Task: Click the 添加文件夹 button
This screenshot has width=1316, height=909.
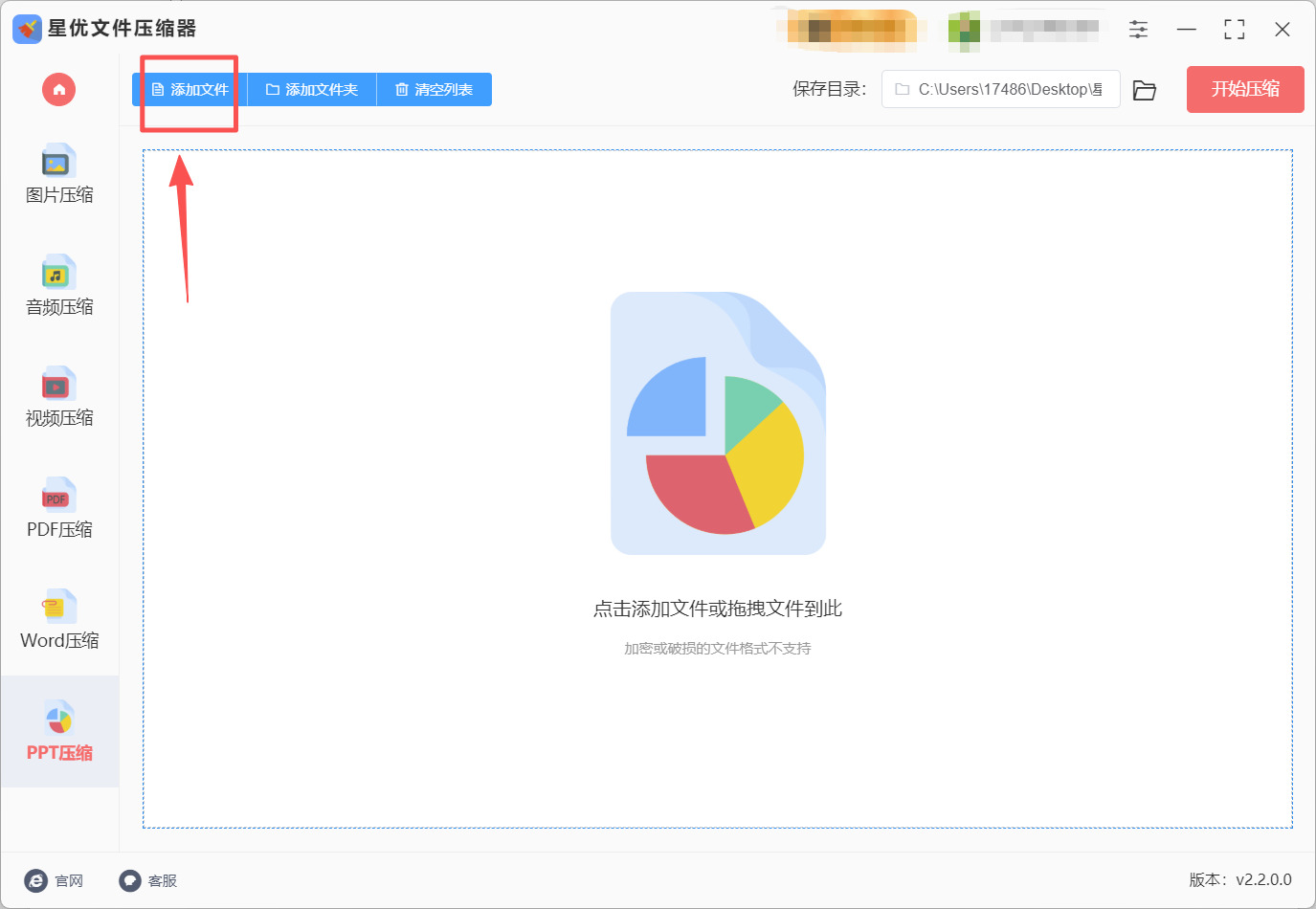Action: 312,90
